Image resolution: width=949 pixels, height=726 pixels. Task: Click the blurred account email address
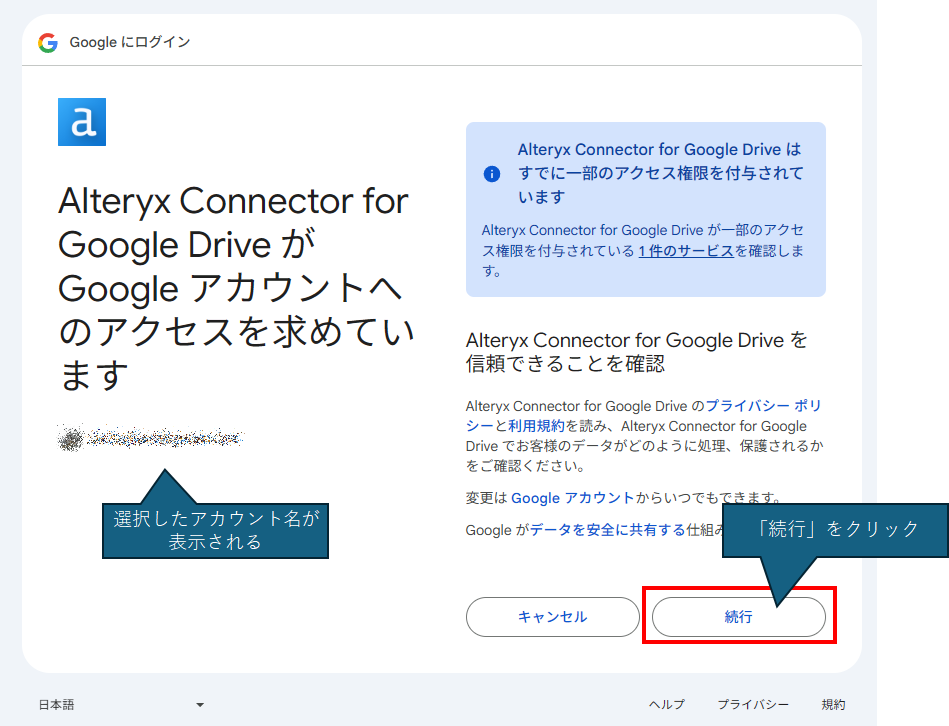151,438
